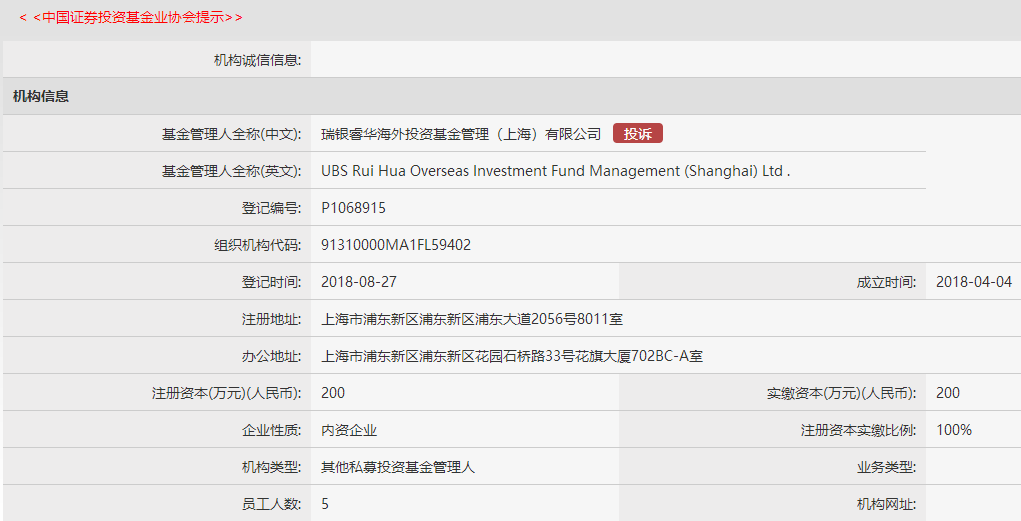Viewport: 1021px width, 521px height.
Task: Click the 机构信息 section header
Action: pos(41,96)
